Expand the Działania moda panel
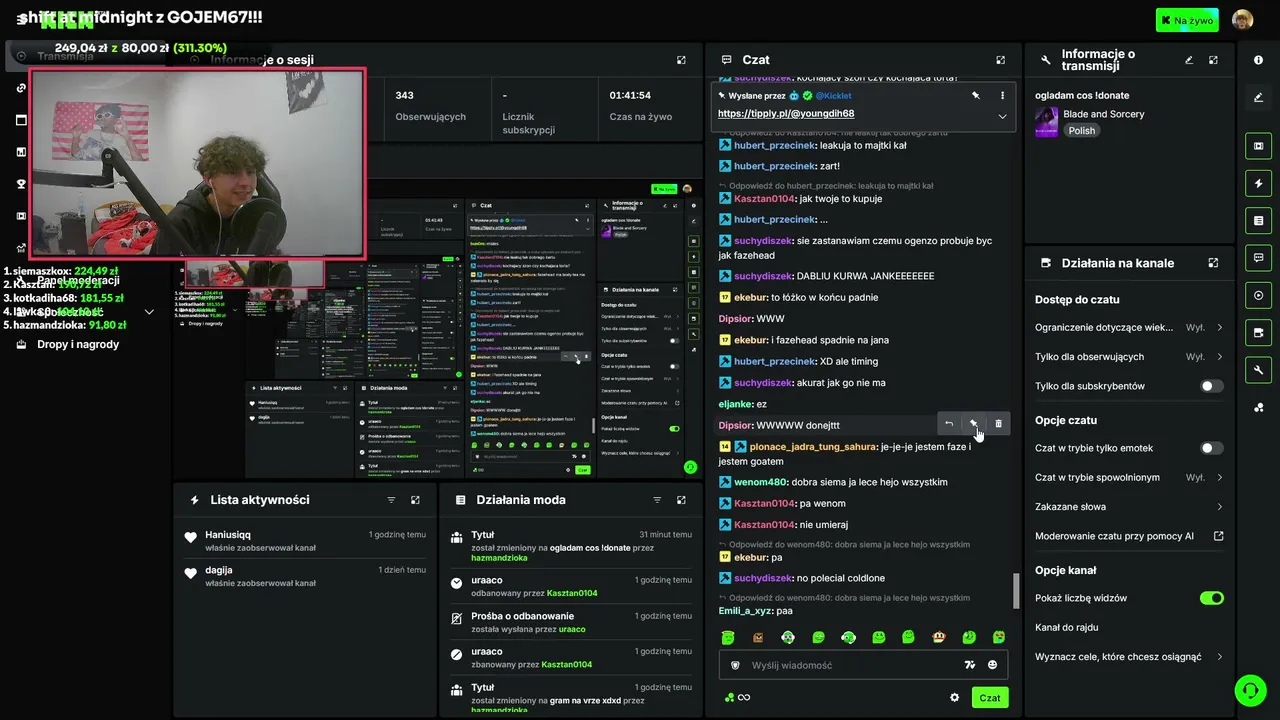 (681, 500)
